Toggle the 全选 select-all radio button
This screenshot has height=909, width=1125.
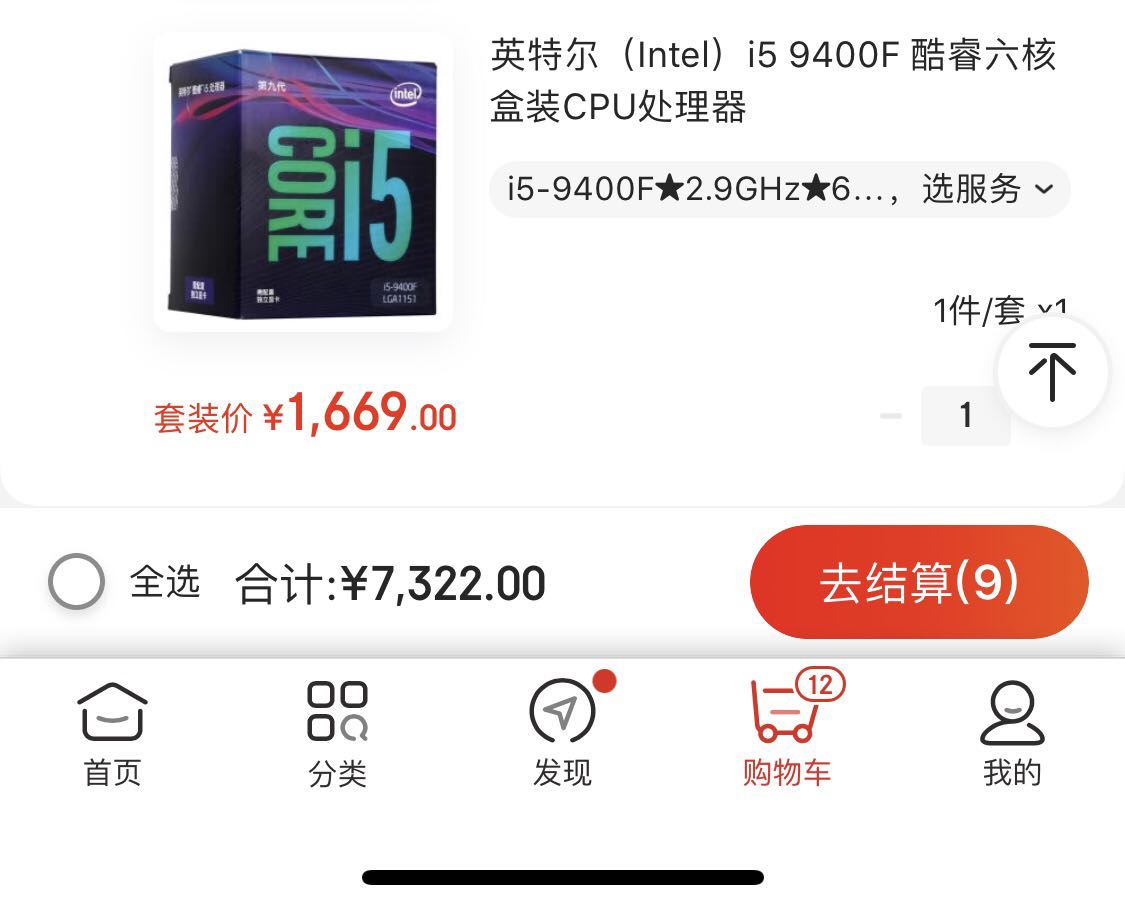pyautogui.click(x=76, y=581)
